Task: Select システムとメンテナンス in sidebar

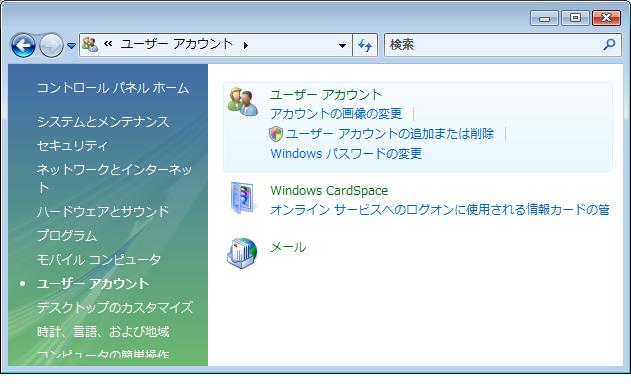Action: click(103, 122)
